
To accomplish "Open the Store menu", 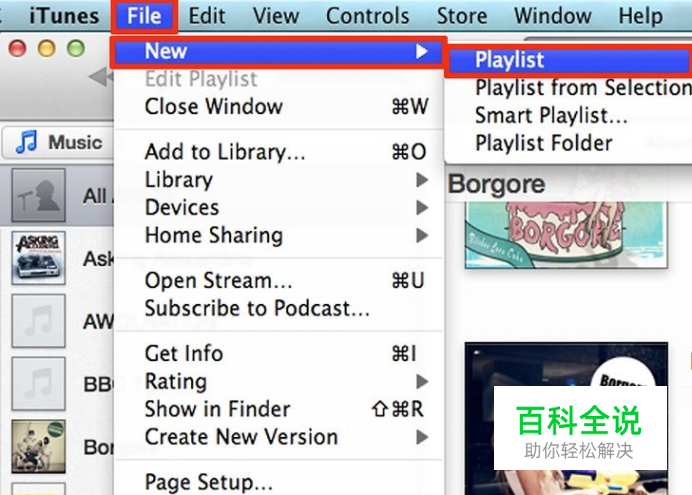I will pyautogui.click(x=462, y=16).
